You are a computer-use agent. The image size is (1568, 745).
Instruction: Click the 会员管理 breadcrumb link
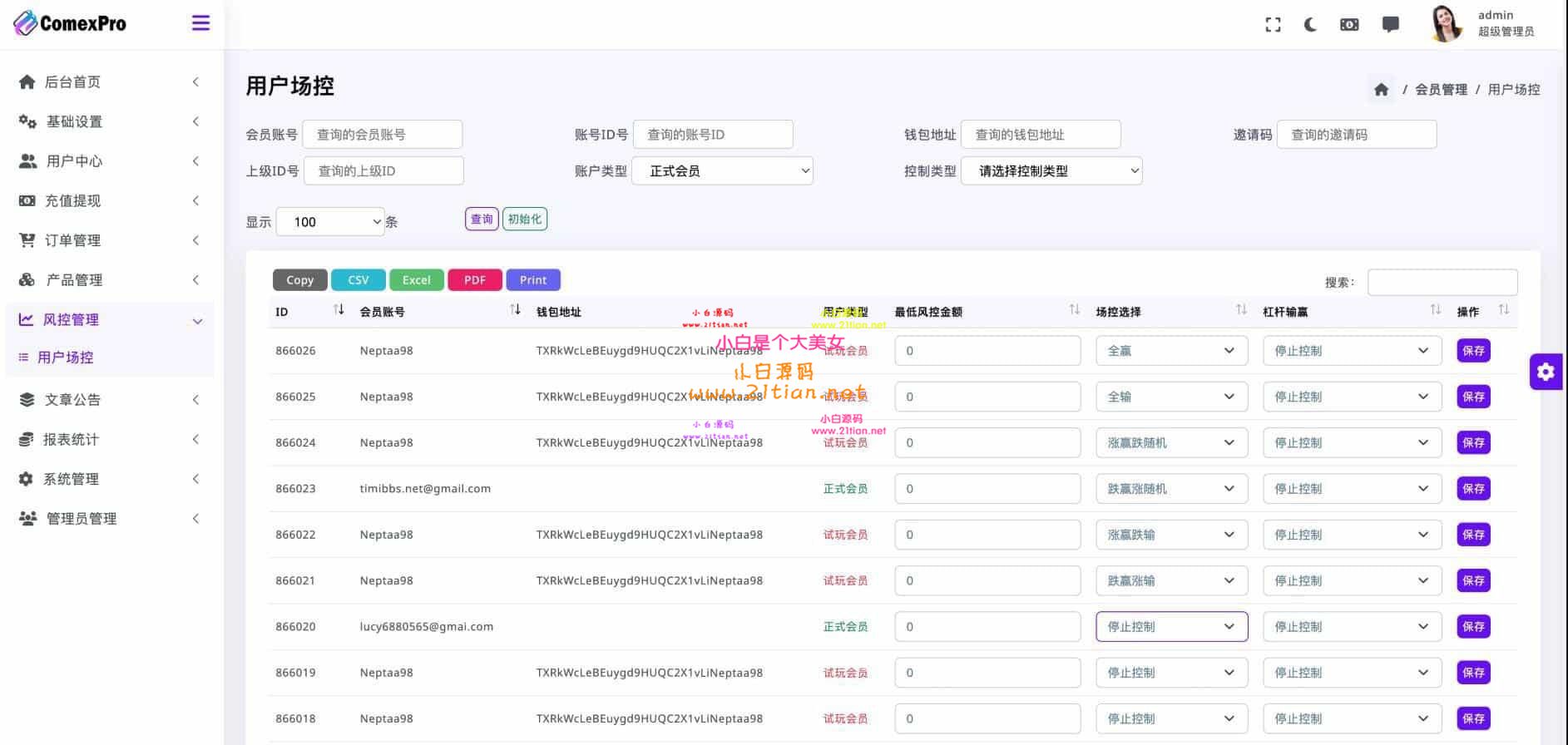(1441, 89)
